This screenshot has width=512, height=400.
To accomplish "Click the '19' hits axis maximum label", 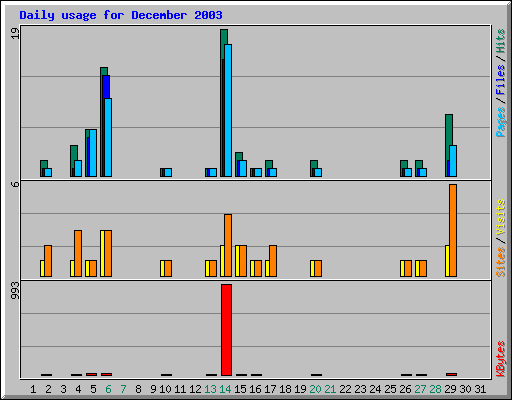I will [15, 33].
